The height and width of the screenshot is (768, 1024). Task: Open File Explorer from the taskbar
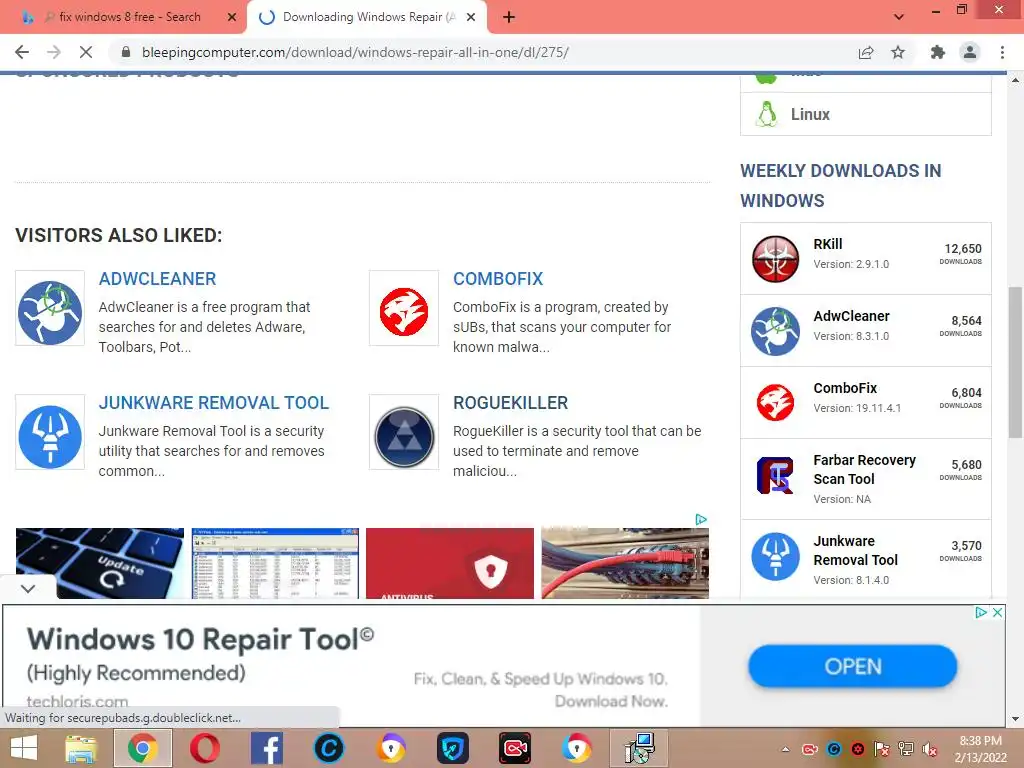pyautogui.click(x=80, y=748)
